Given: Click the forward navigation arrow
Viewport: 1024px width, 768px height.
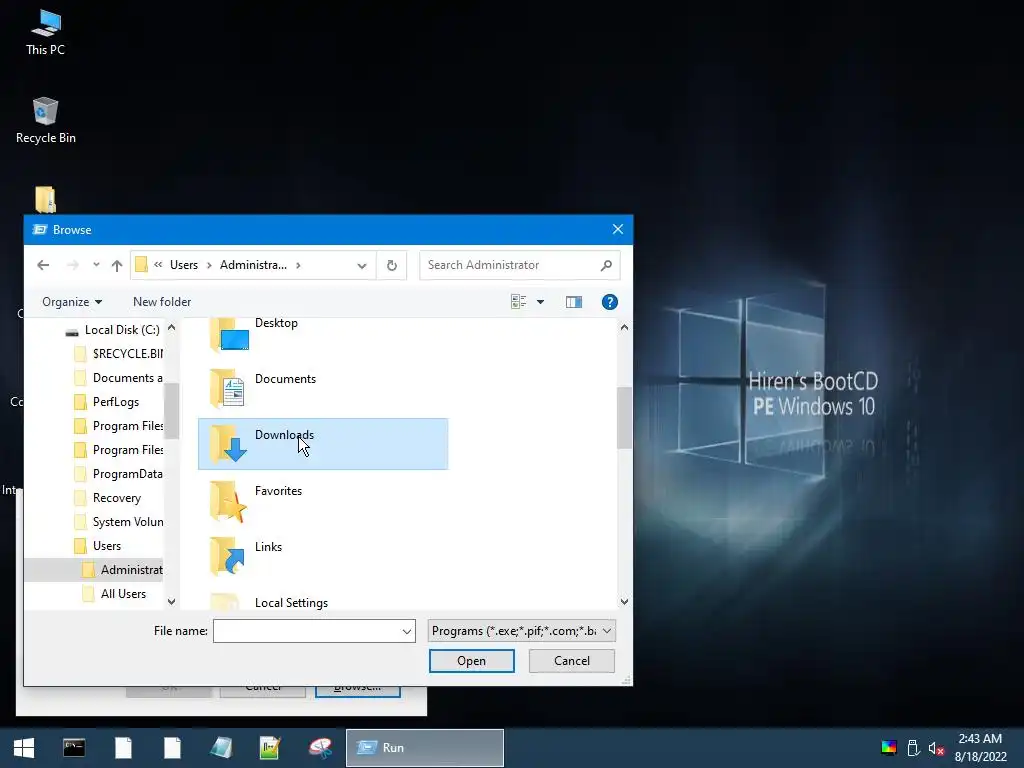Looking at the screenshot, I should (x=72, y=265).
